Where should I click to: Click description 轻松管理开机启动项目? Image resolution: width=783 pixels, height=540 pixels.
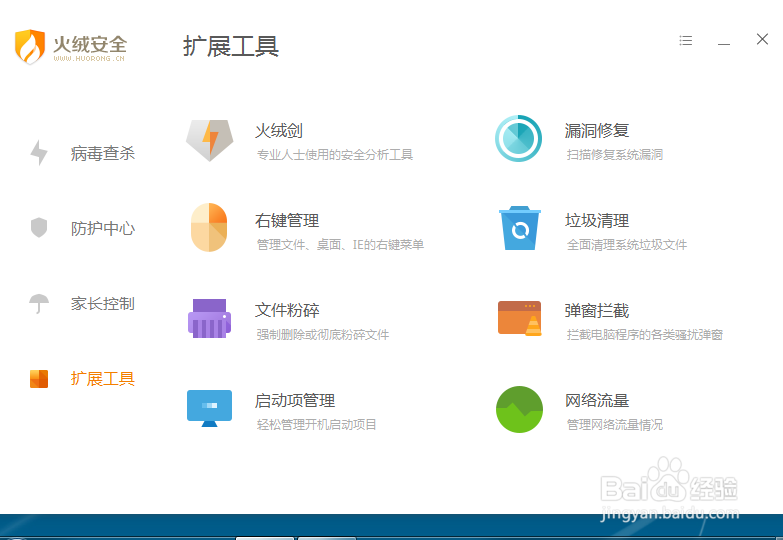316,425
